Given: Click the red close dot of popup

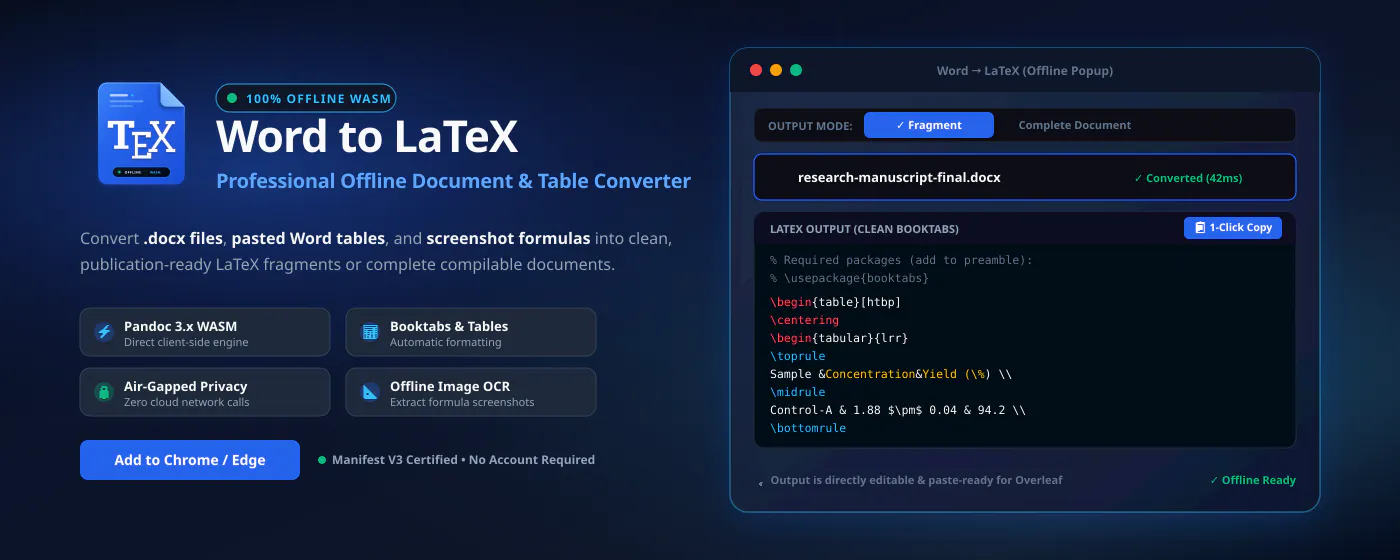Looking at the screenshot, I should 756,70.
